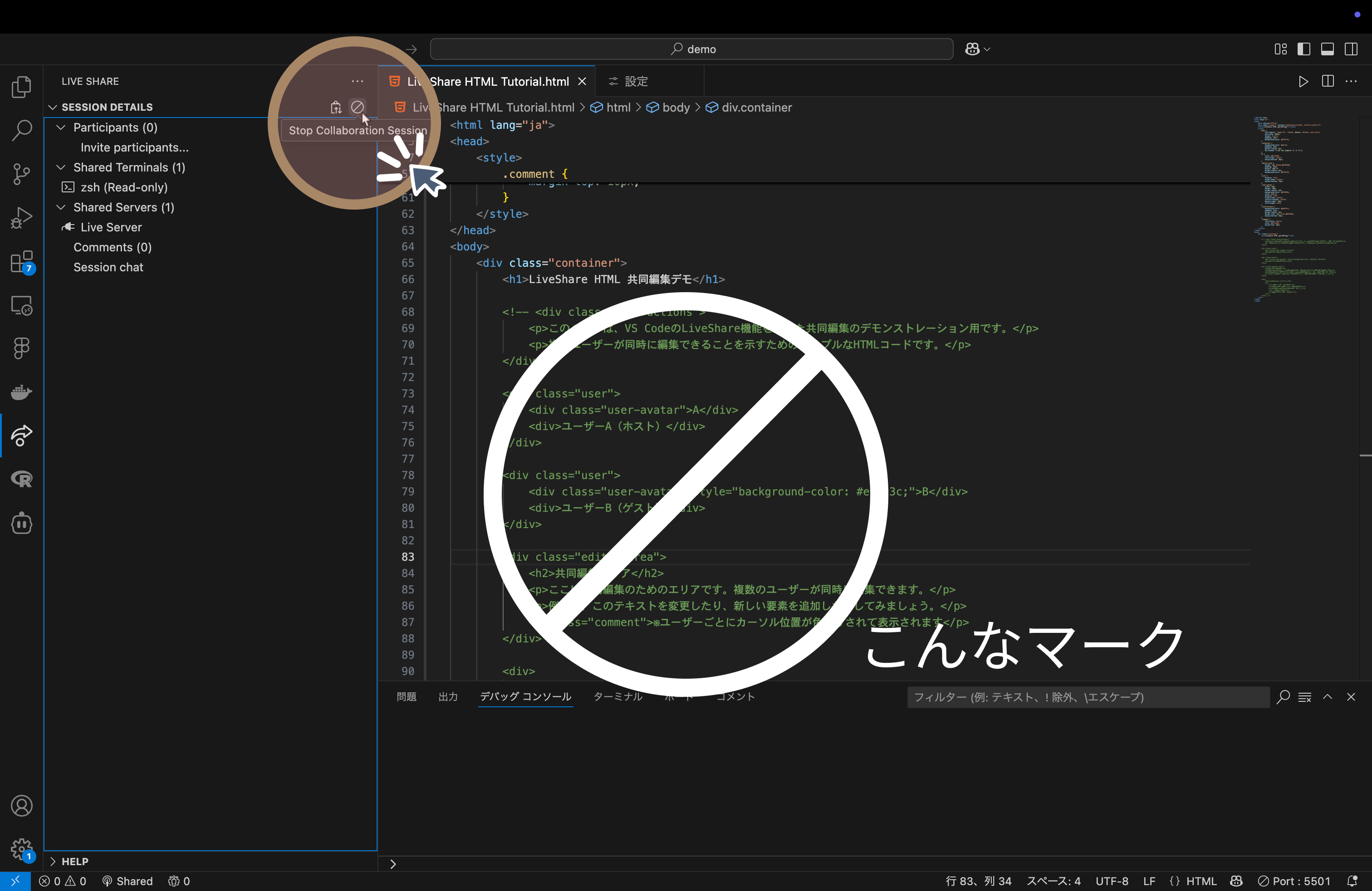Open the Manage gear menu

tap(21, 849)
